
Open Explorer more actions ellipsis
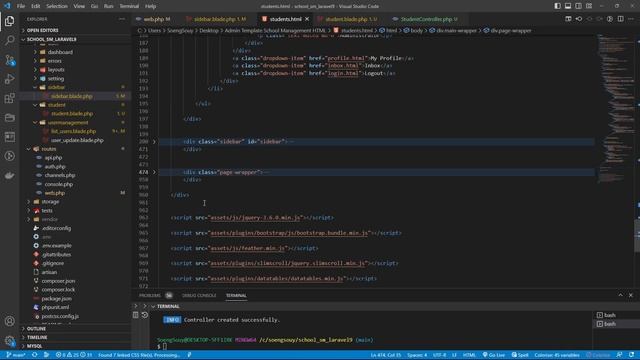tap(122, 19)
